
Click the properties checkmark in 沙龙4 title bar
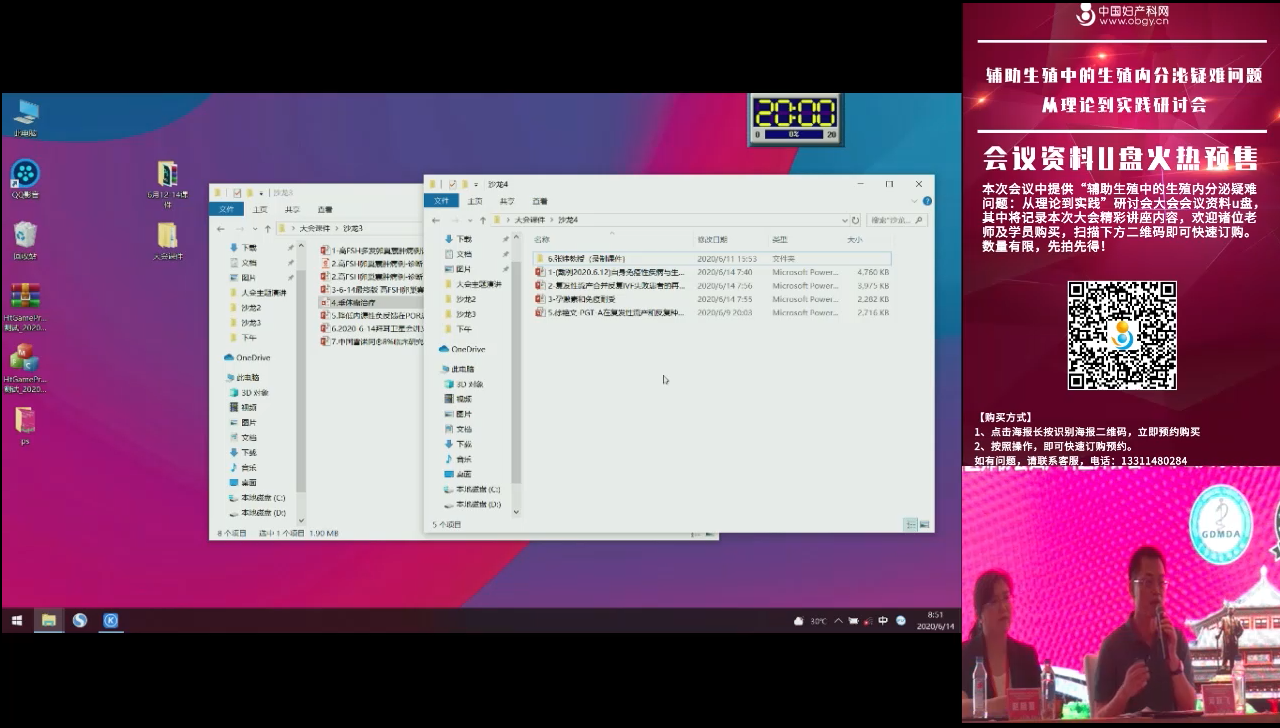click(x=453, y=184)
